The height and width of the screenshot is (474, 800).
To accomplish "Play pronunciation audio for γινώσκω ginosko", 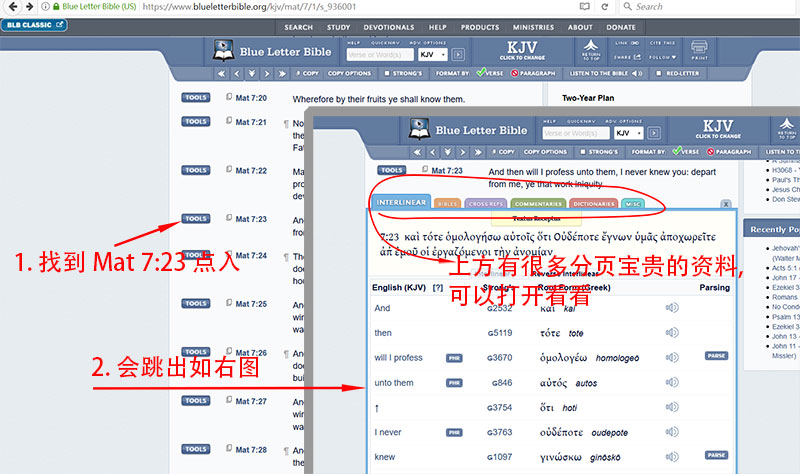I will point(672,457).
